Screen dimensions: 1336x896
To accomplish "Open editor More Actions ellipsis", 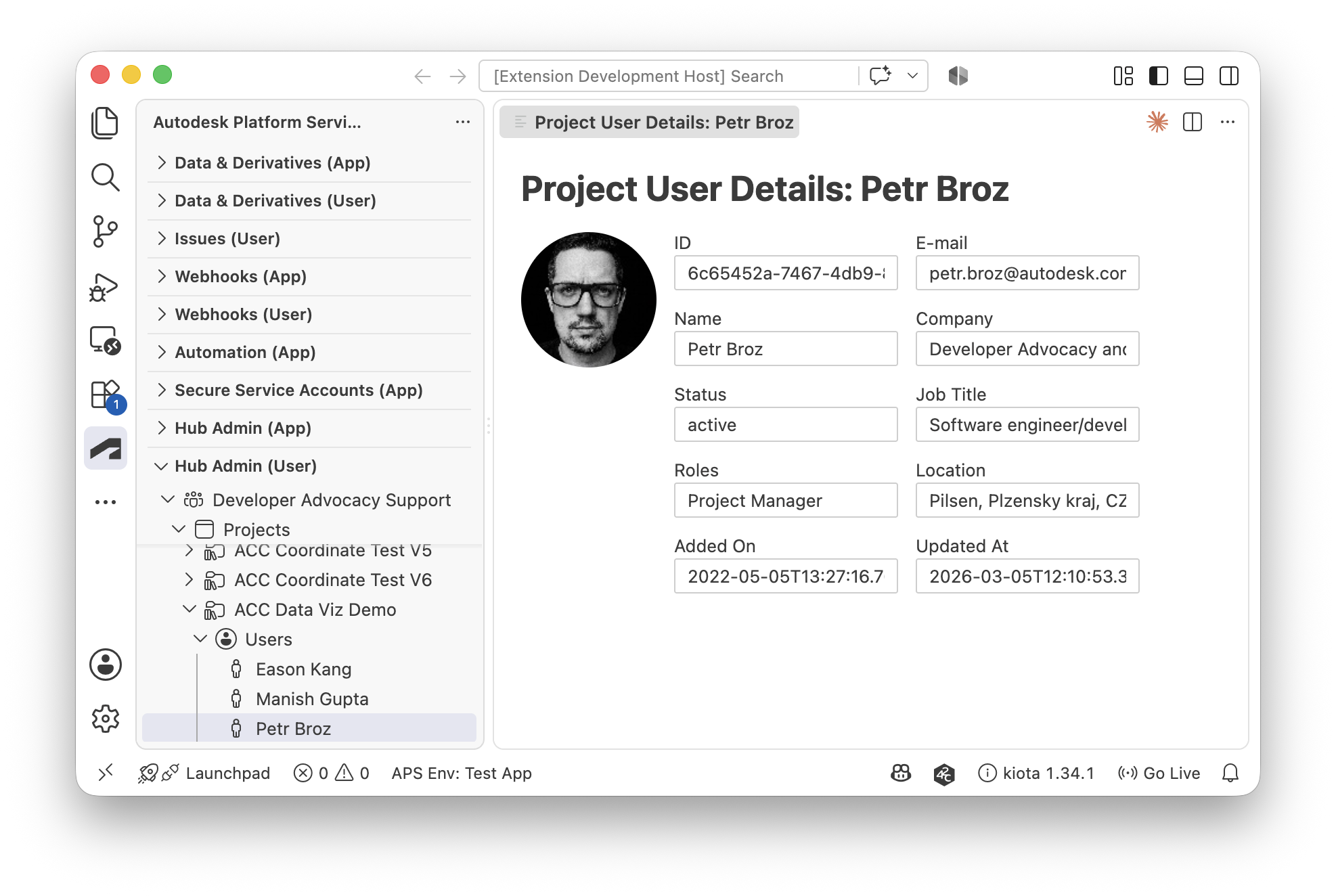I will (x=1228, y=122).
